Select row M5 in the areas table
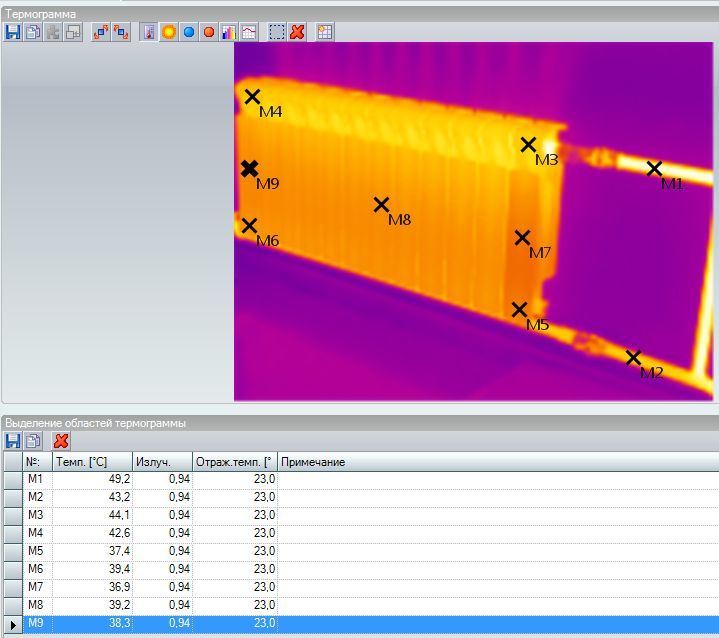 [36, 551]
